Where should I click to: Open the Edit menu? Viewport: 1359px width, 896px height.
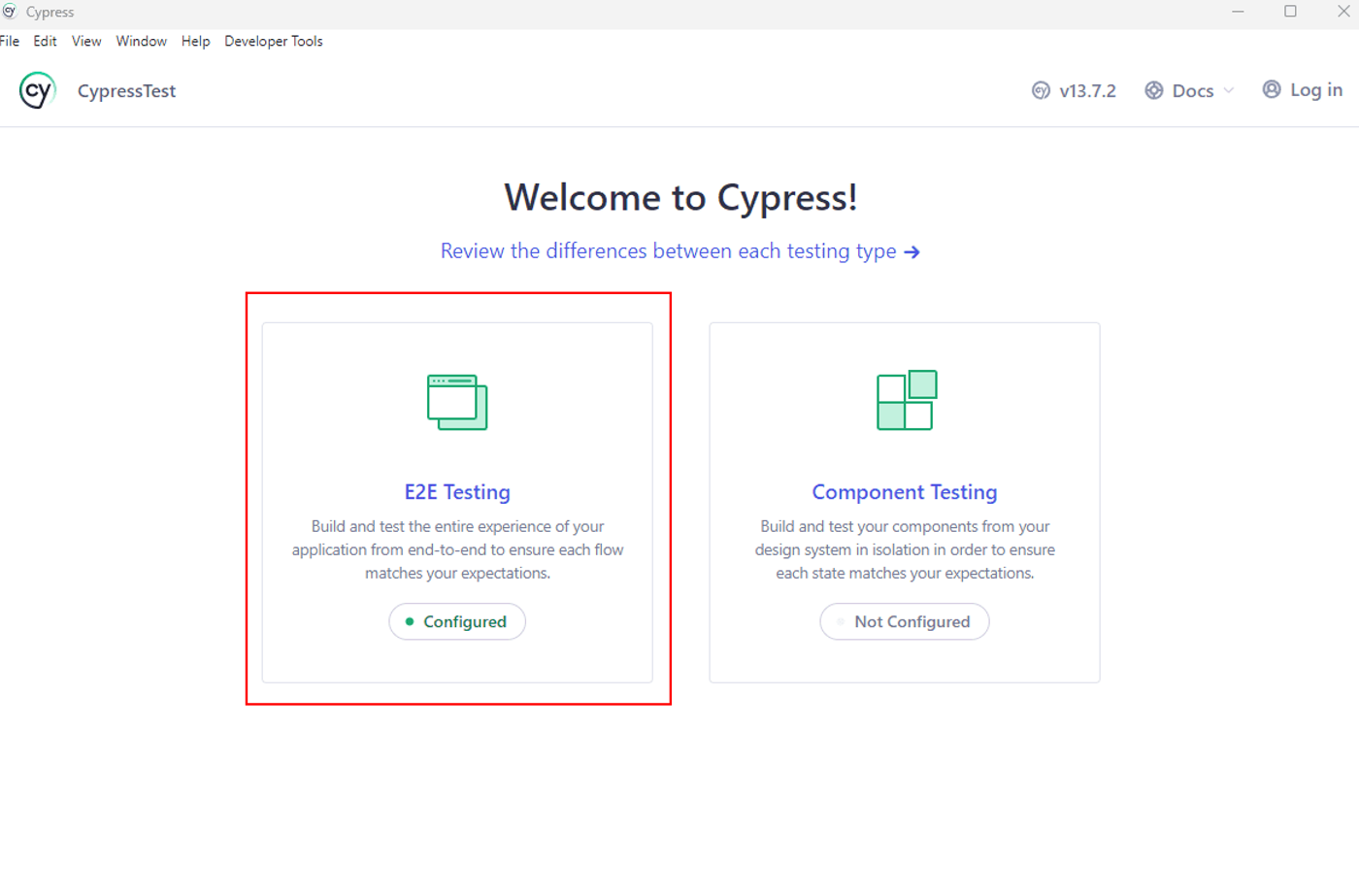click(x=45, y=41)
